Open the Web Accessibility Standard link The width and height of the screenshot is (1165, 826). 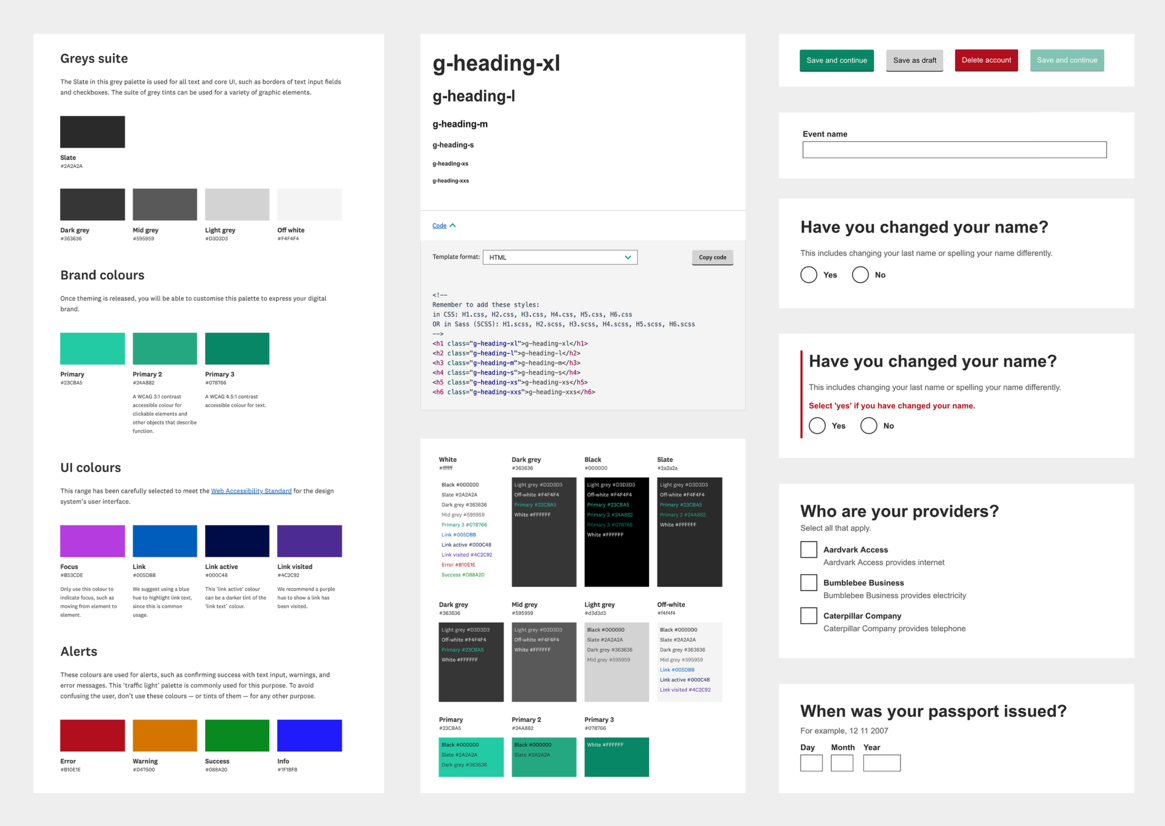coord(251,491)
